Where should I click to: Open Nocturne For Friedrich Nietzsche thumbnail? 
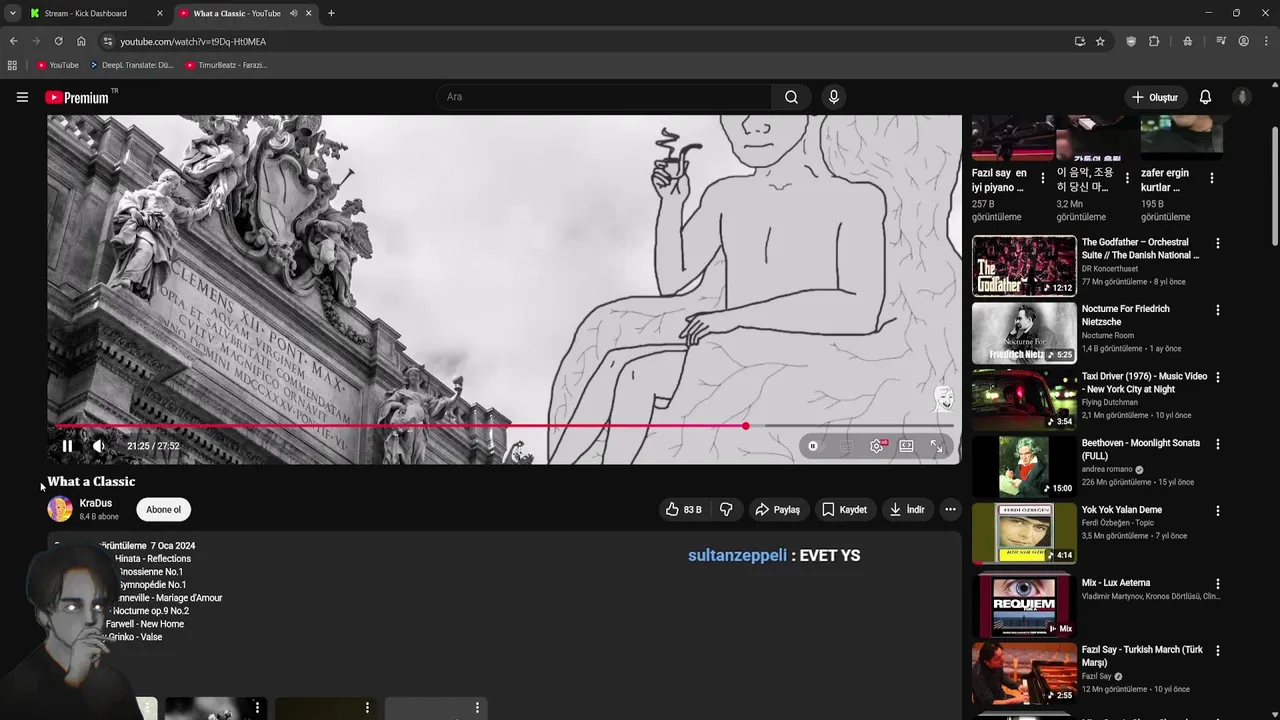pos(1024,332)
